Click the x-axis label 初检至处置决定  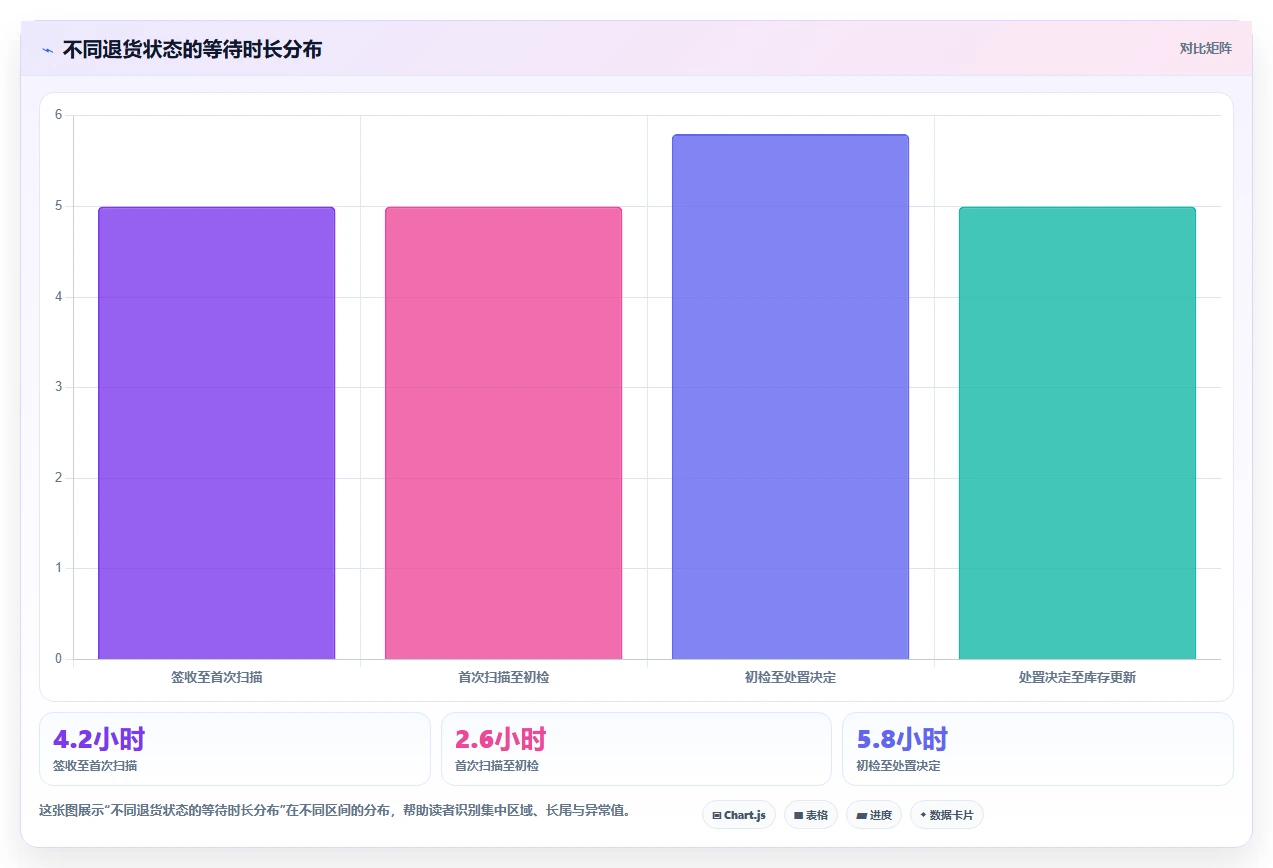[x=790, y=677]
